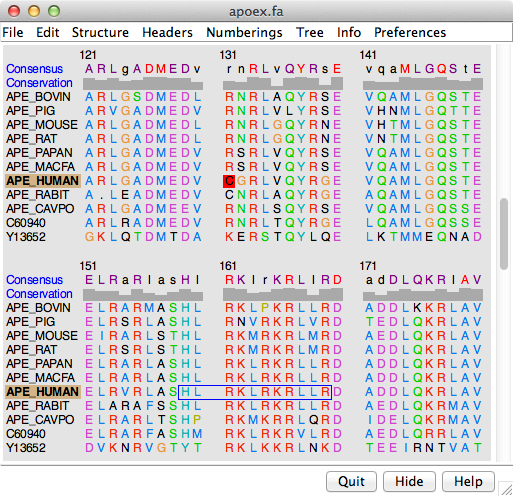The height and width of the screenshot is (496, 513).
Task: Click the top Consensus row label
Action: (x=34, y=69)
